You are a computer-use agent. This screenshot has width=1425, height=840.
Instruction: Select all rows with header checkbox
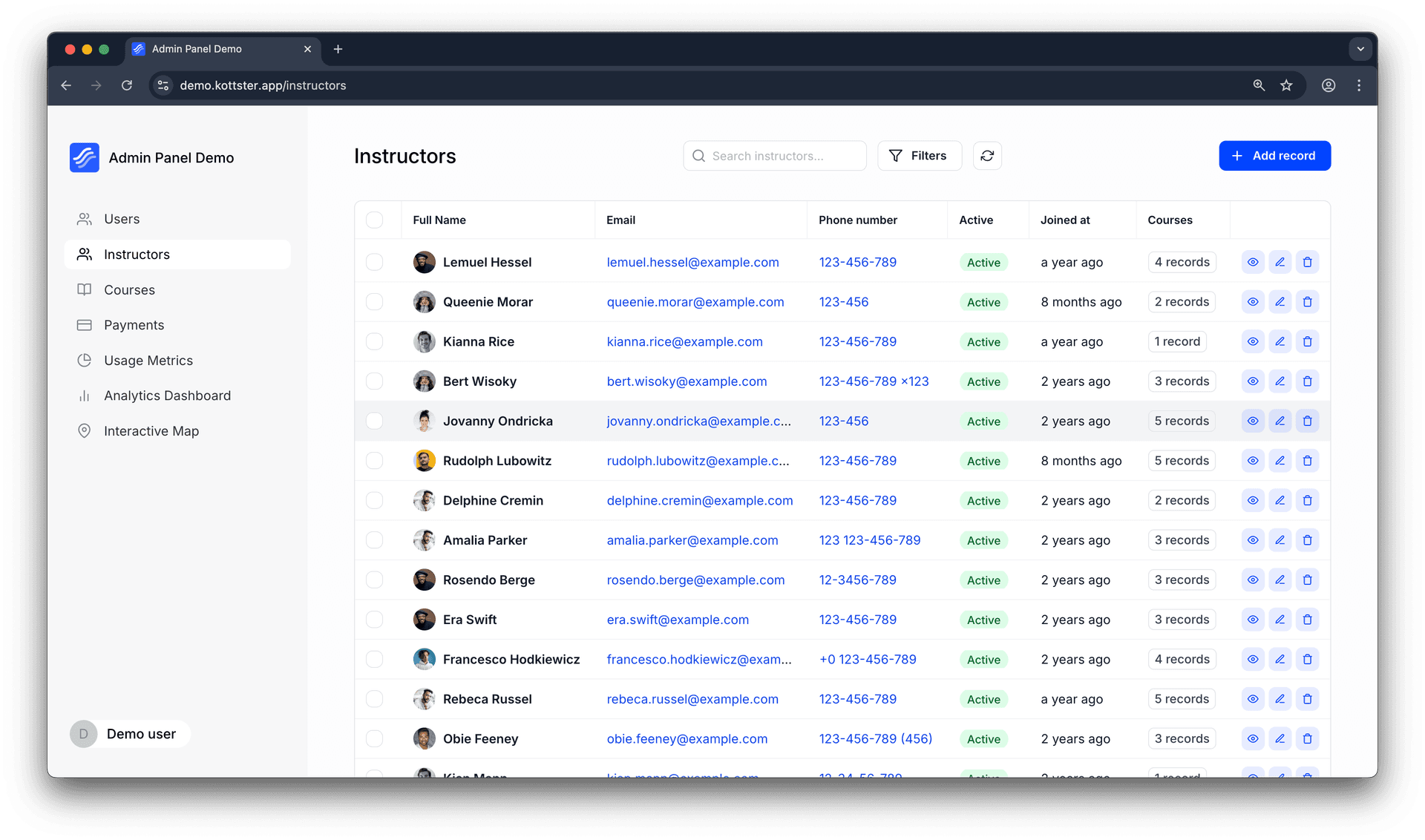[x=375, y=220]
